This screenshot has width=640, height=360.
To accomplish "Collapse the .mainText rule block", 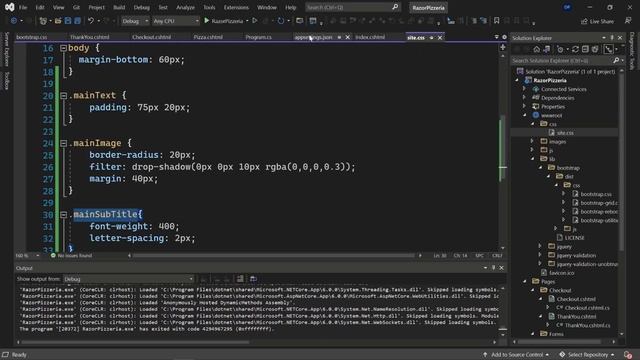I will (x=63, y=96).
